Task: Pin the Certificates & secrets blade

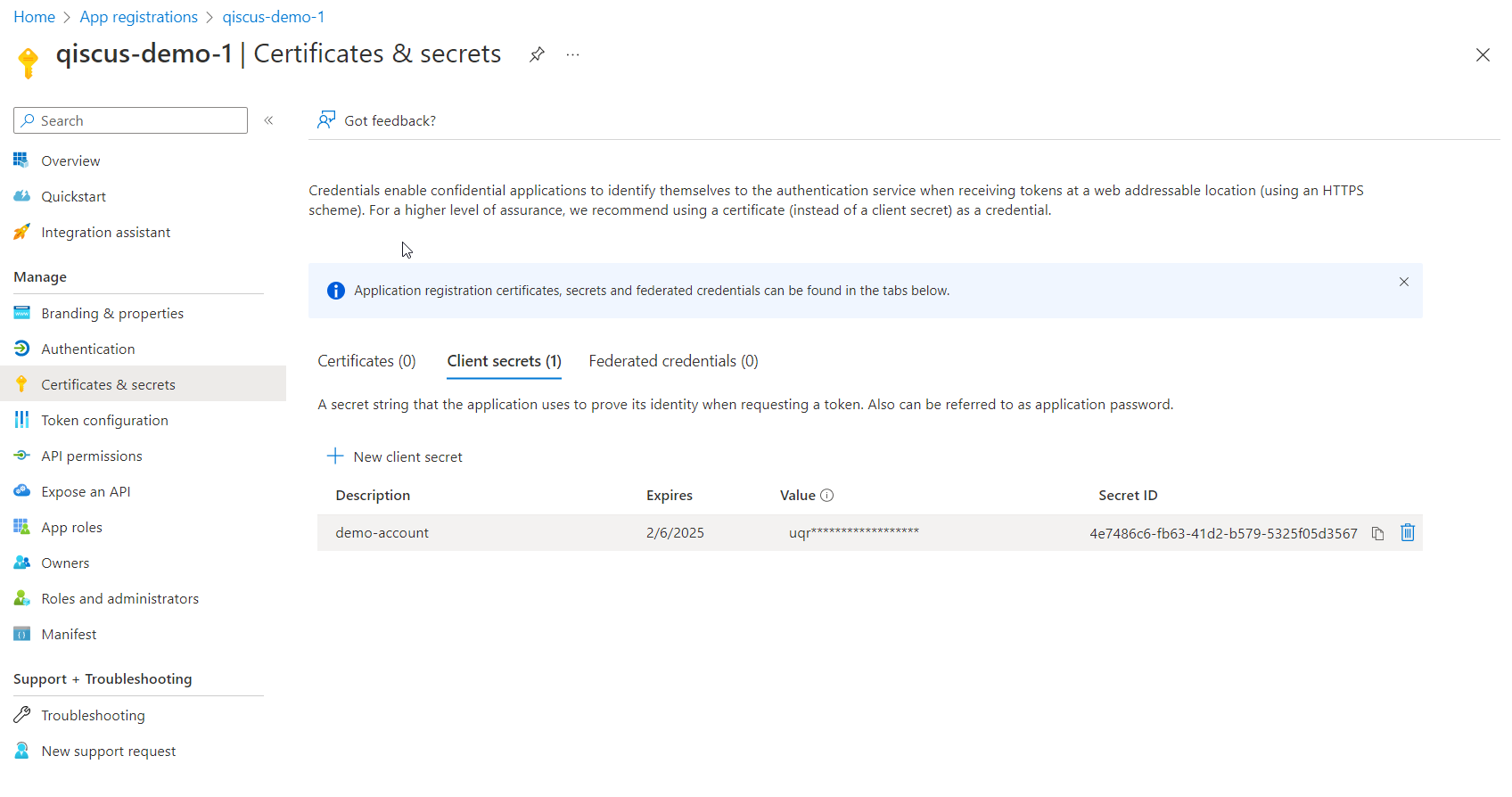Action: (537, 54)
